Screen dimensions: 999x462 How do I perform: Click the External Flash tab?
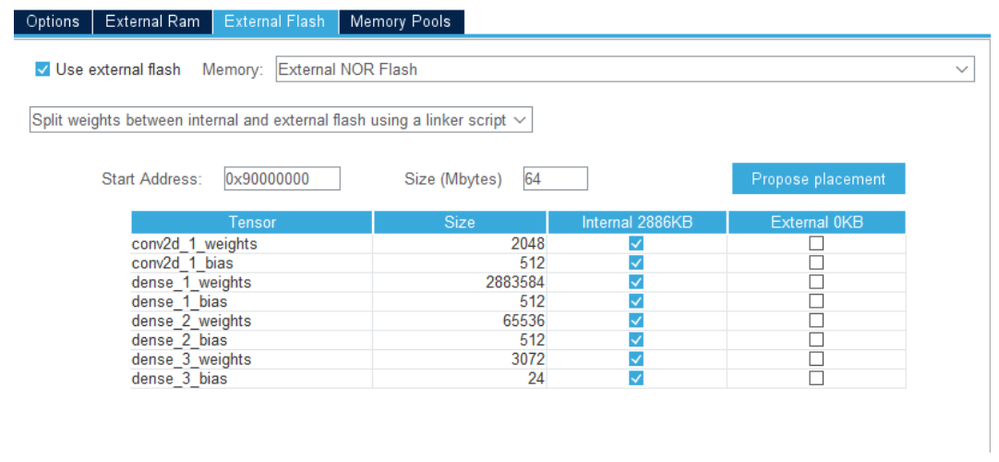275,21
